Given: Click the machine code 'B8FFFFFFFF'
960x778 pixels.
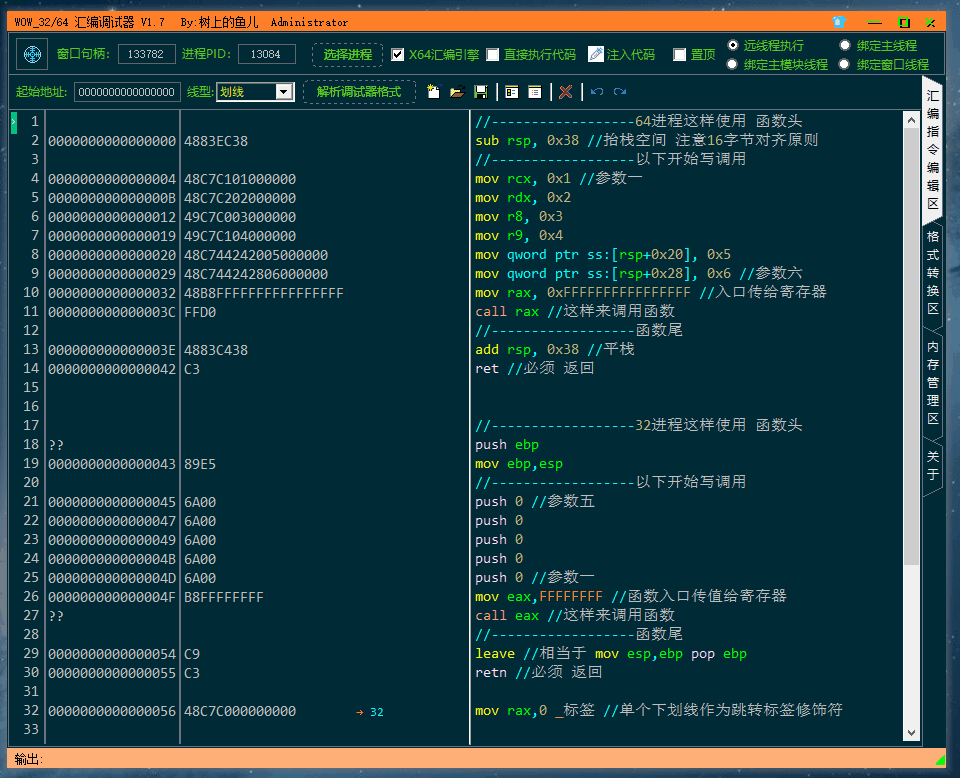Looking at the screenshot, I should [223, 597].
